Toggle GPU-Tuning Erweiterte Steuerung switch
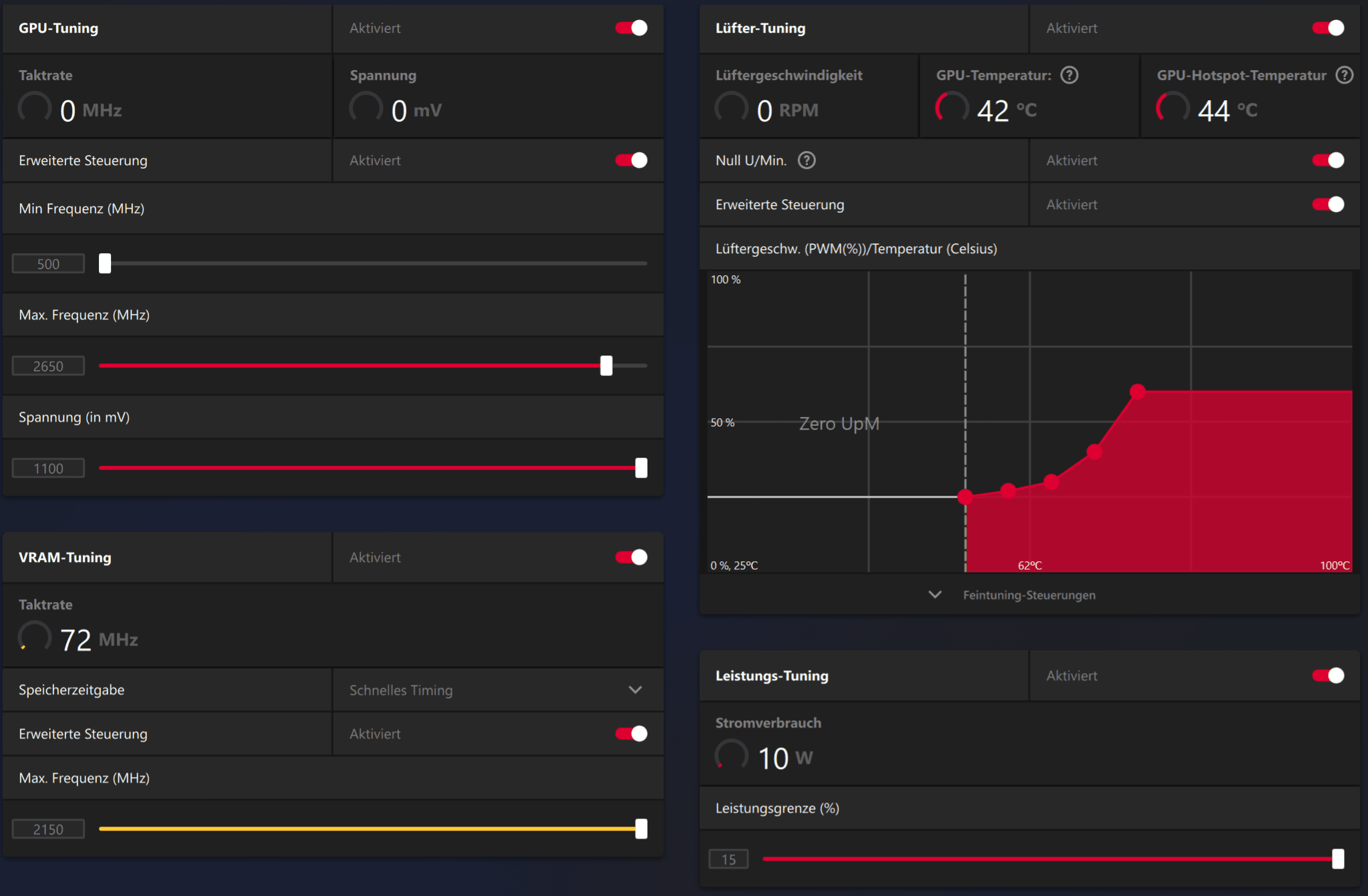Screen dimensions: 1368x896 tap(632, 160)
